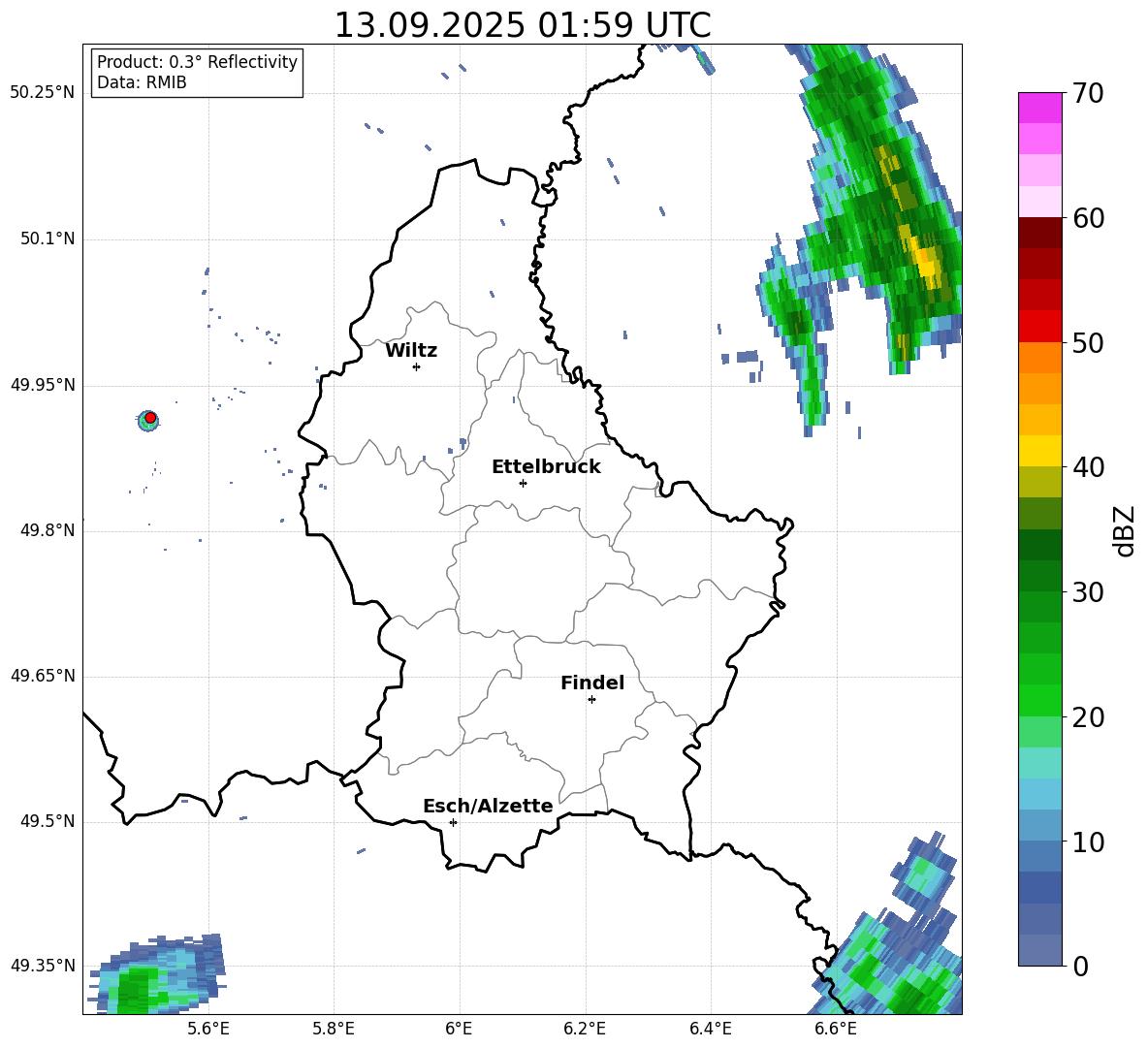
Task: Click the cross marker below Esch/Alzette
Action: coord(453,822)
